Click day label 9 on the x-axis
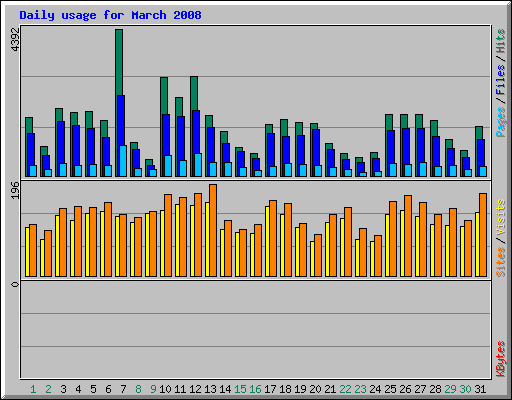The width and height of the screenshot is (512, 400). 153,389
